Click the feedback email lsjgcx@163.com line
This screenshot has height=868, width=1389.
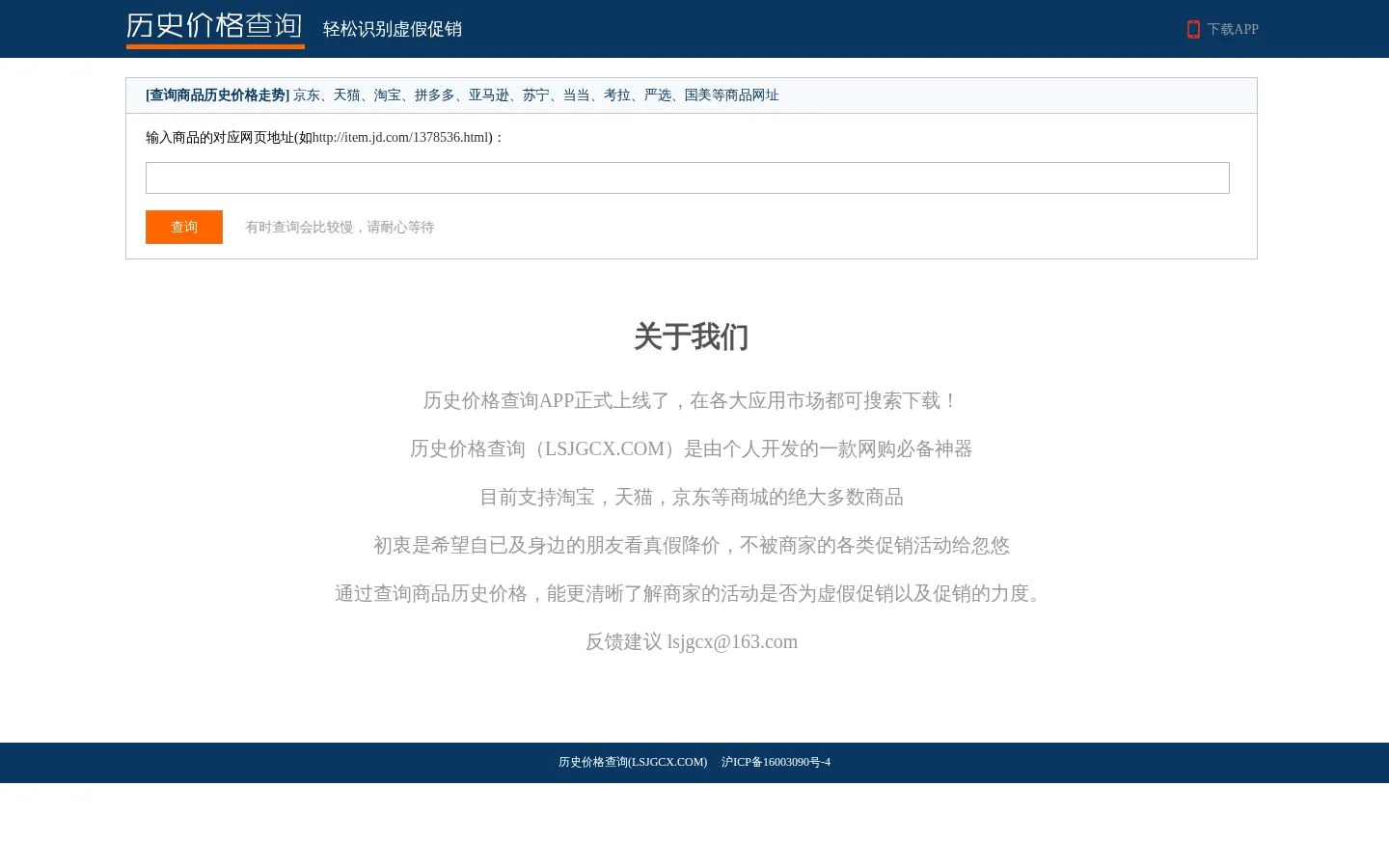(x=692, y=641)
